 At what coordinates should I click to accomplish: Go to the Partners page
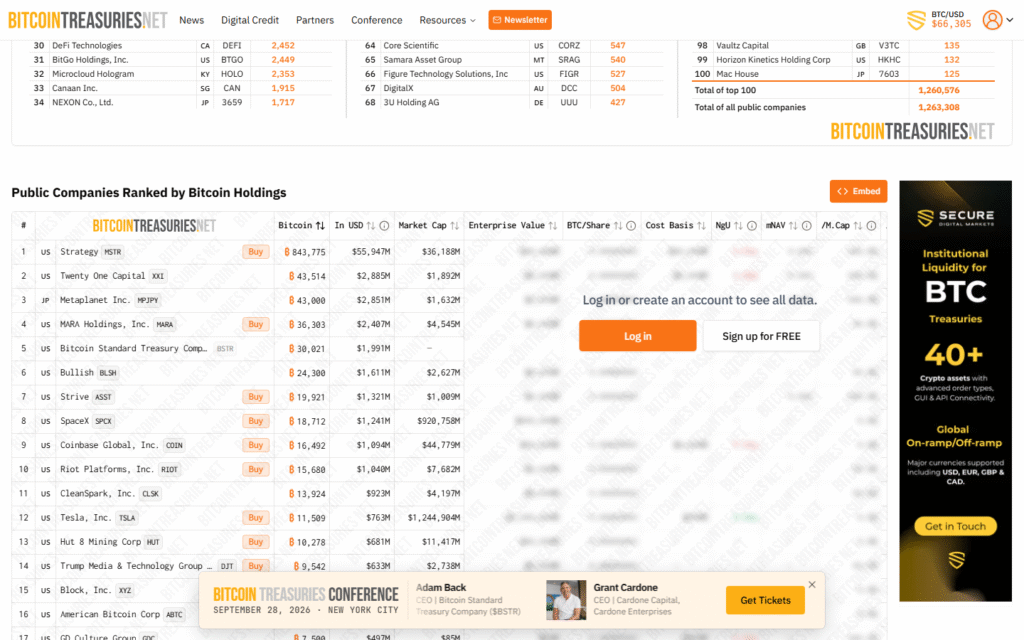pyautogui.click(x=315, y=20)
